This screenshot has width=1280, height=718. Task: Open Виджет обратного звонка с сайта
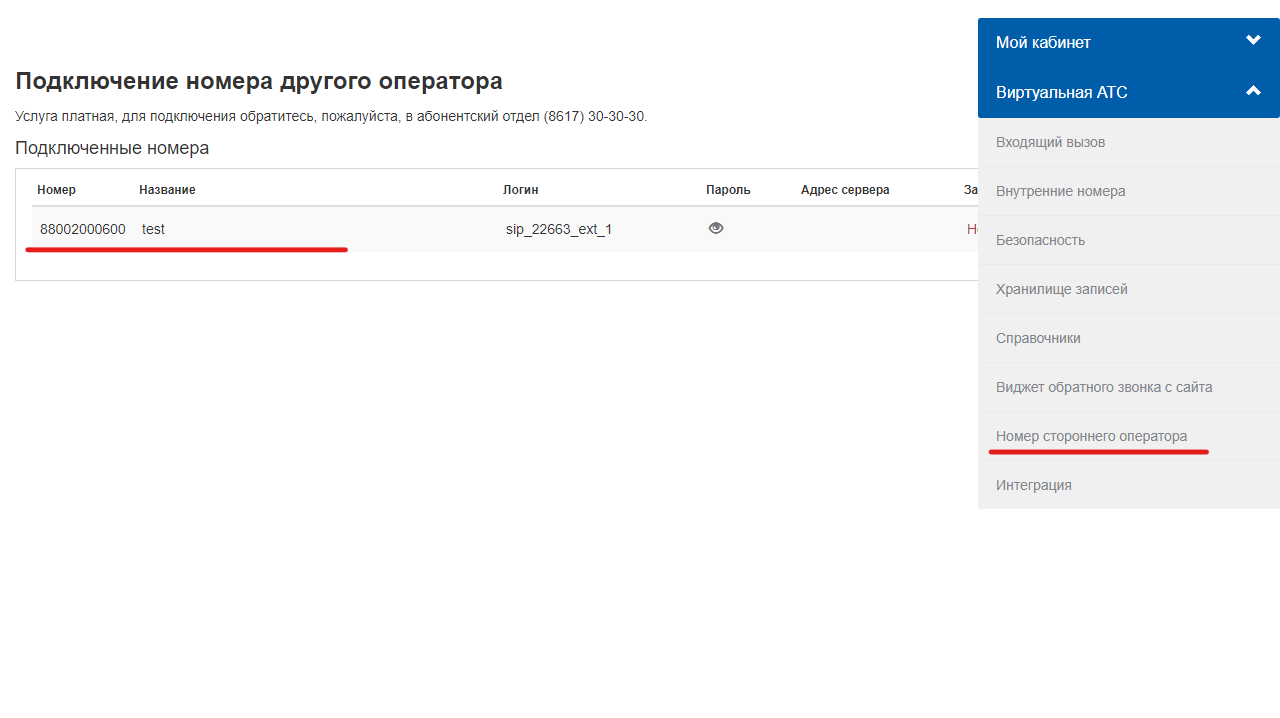tap(1104, 387)
